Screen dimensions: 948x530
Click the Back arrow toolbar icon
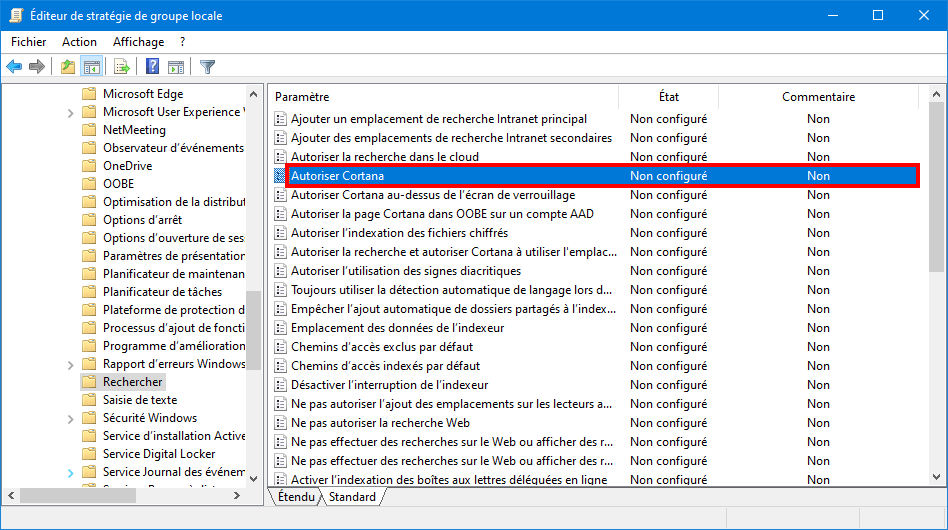(15, 66)
